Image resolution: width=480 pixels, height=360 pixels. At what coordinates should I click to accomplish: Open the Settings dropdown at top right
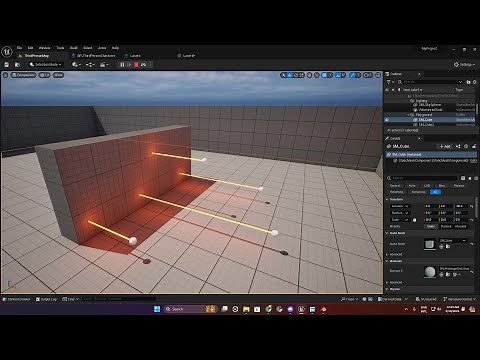pyautogui.click(x=465, y=64)
